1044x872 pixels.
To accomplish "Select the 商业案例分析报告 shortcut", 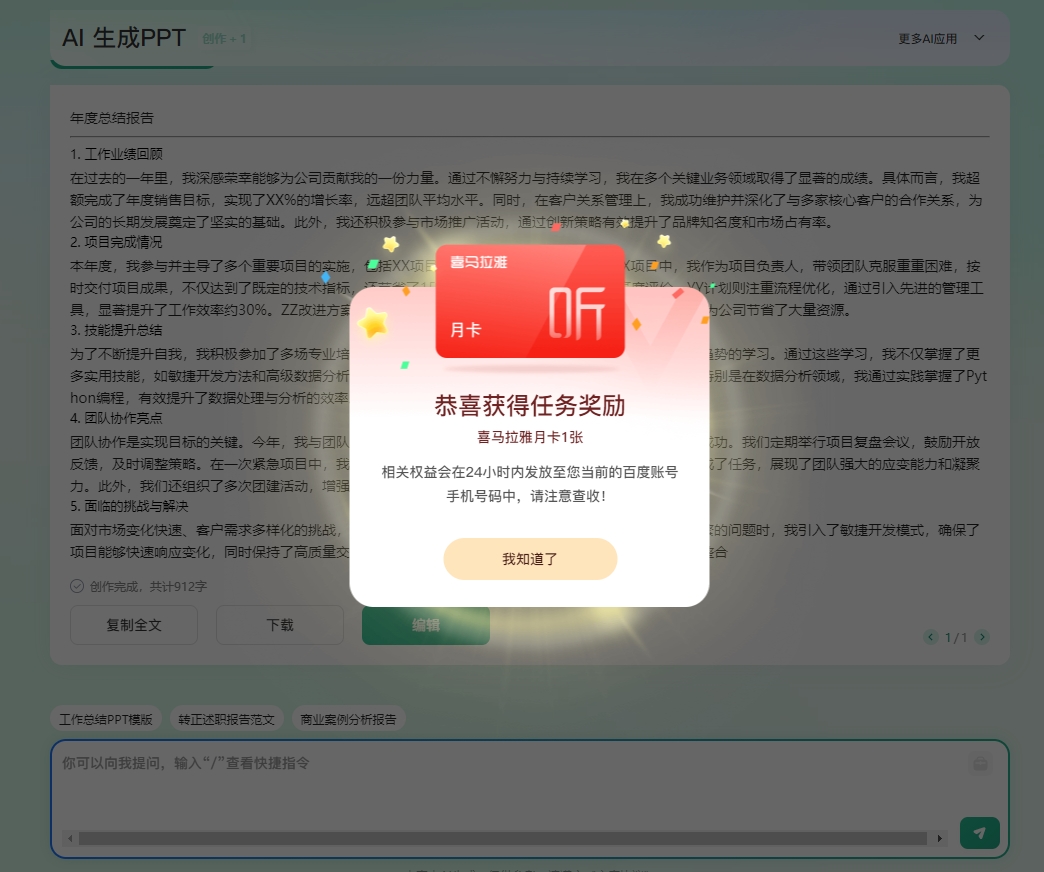I will click(x=348, y=718).
